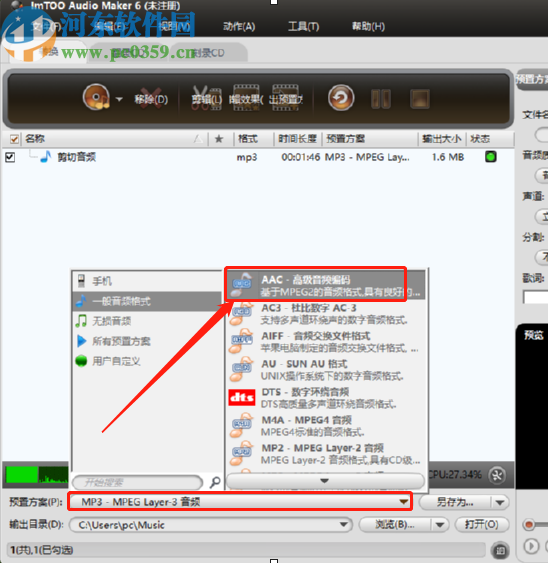Image resolution: width=548 pixels, height=563 pixels.
Task: Open the arrow beside 另存为...
Action: 500,502
